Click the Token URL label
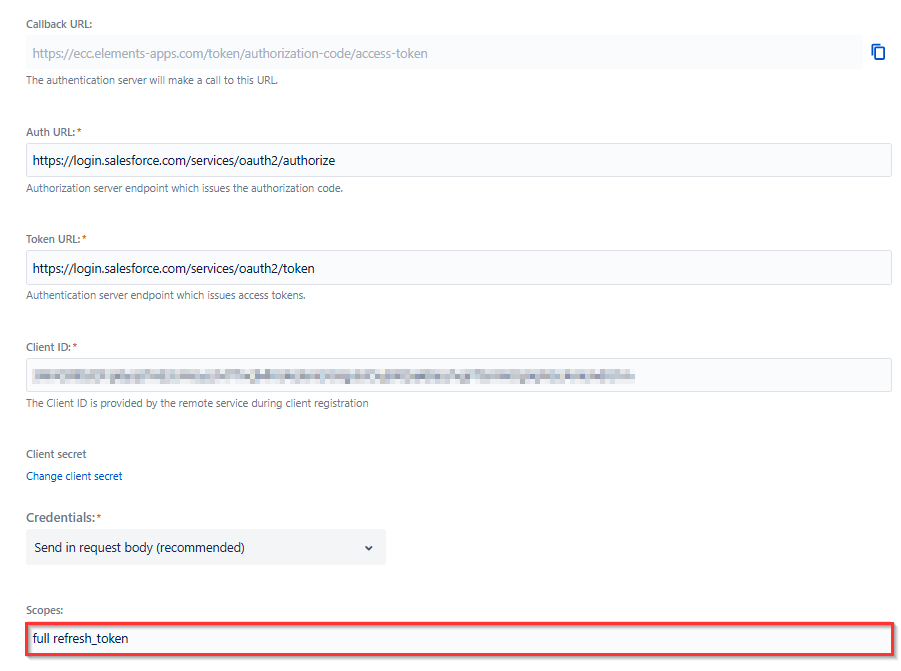The width and height of the screenshot is (901, 671). pos(56,239)
